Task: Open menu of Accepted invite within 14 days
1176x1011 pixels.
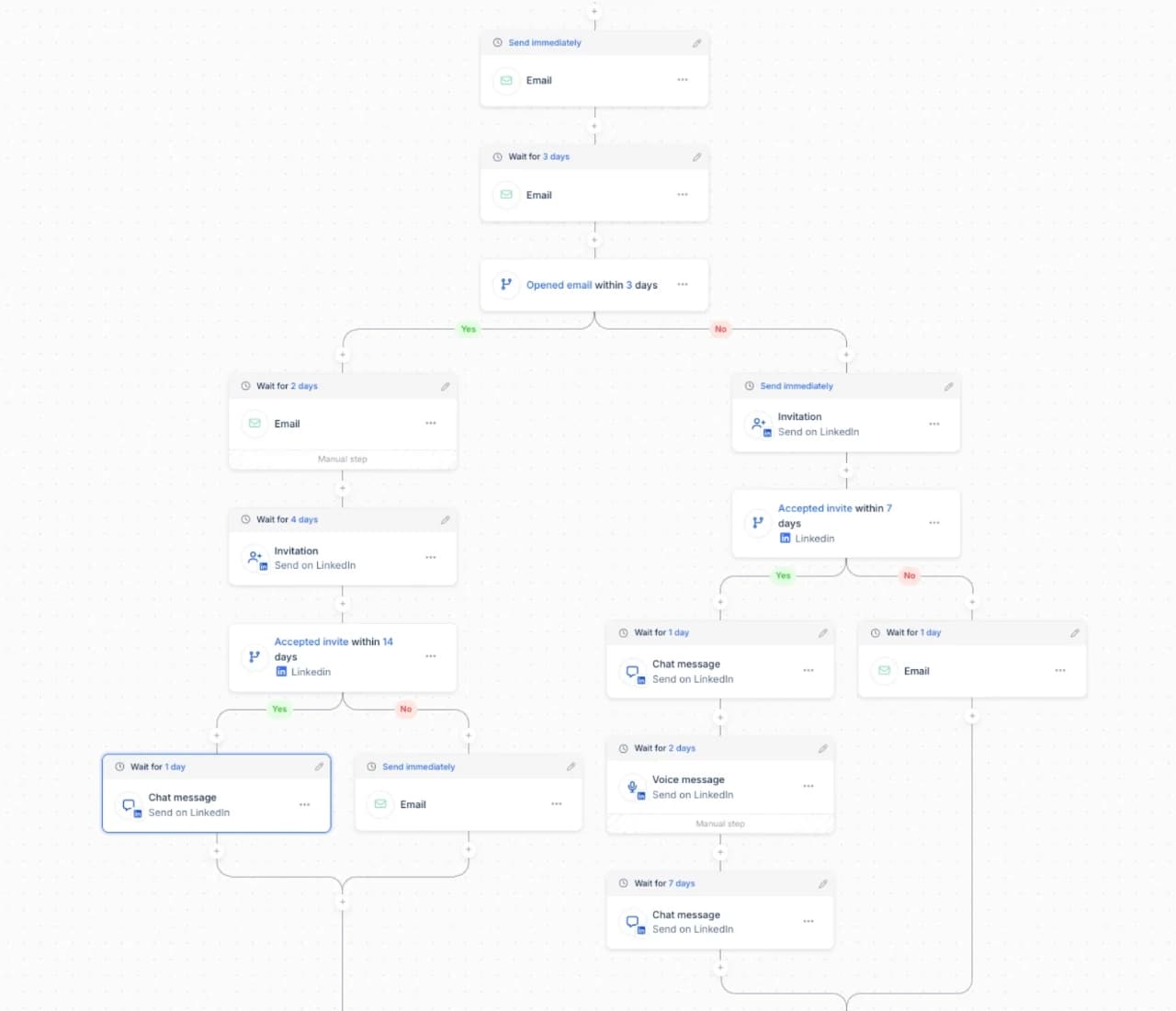Action: coord(431,656)
